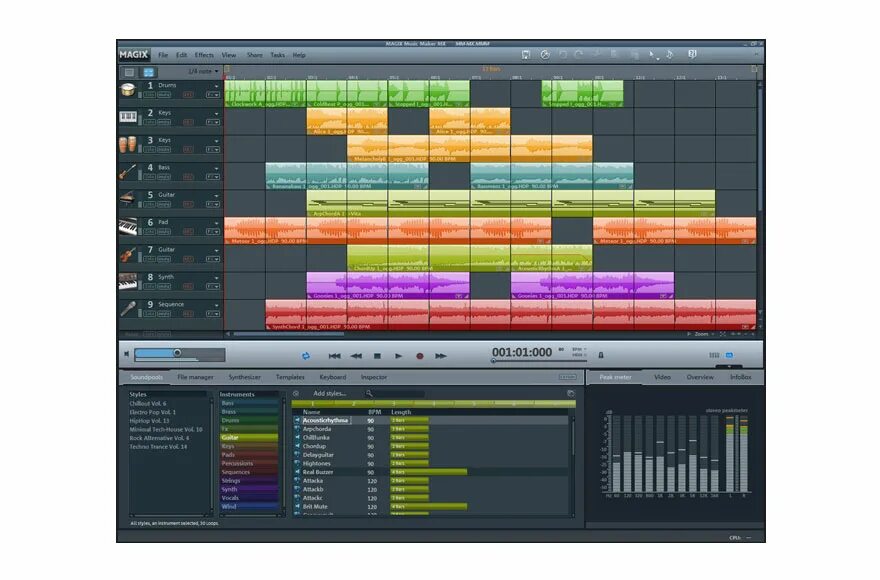Viewport: 880px width, 580px height.
Task: Open Pad track menu arrow
Action: point(216,223)
